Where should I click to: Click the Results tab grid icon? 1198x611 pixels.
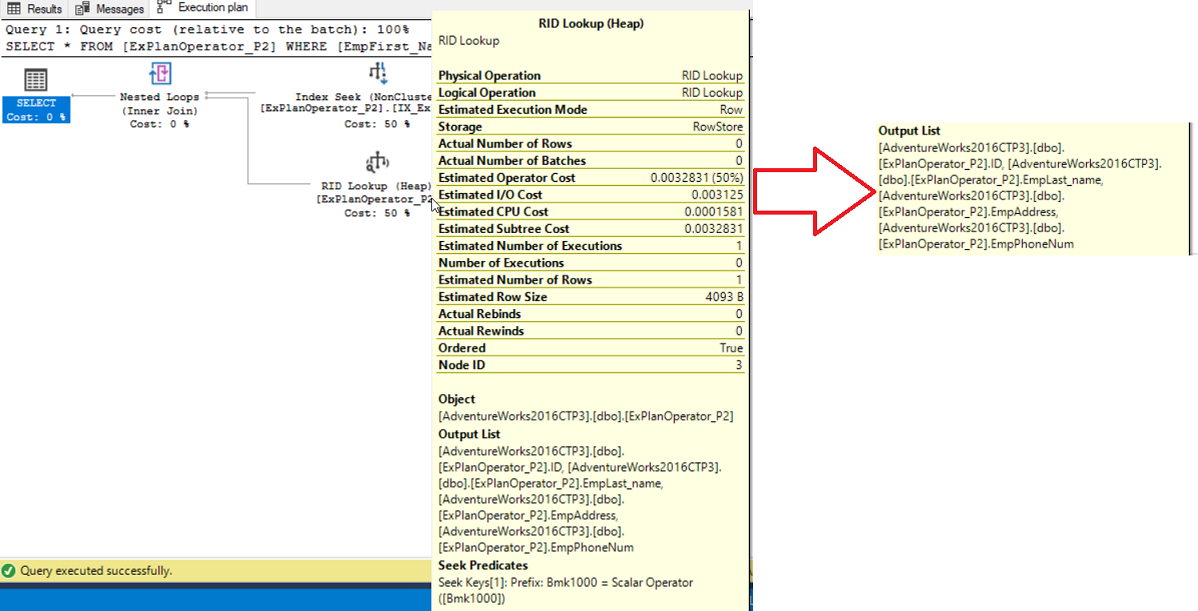[14, 8]
